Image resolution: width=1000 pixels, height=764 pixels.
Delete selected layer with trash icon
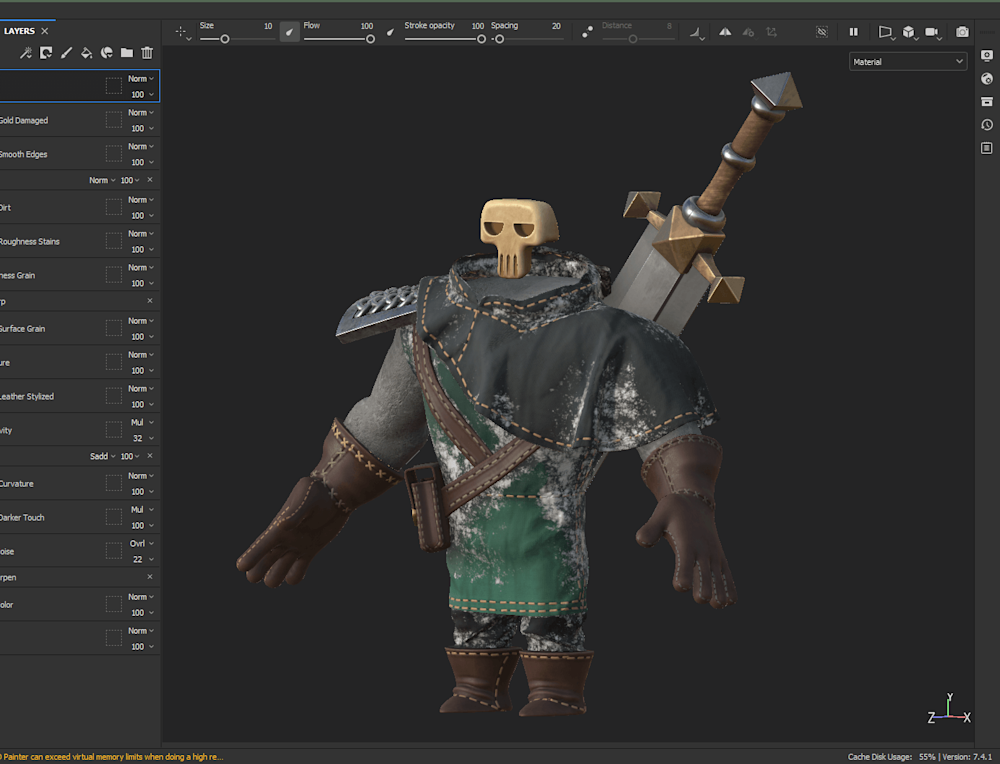[x=147, y=53]
